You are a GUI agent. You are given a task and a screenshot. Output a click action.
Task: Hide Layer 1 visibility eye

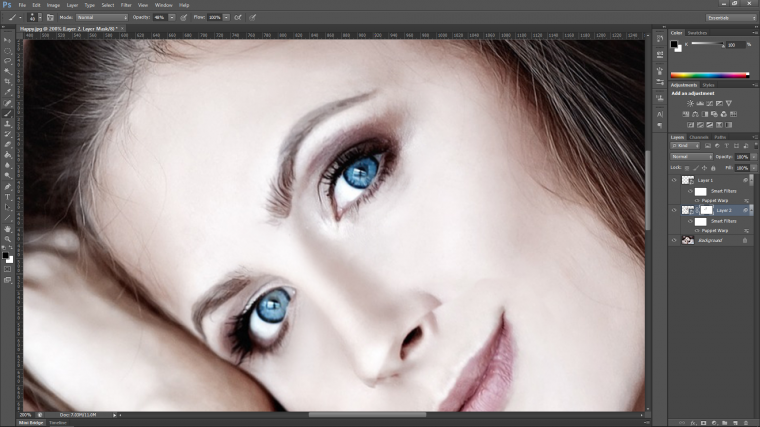tap(674, 180)
